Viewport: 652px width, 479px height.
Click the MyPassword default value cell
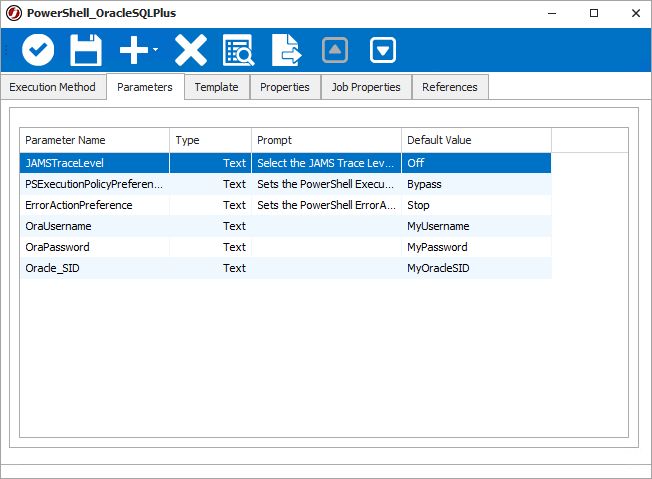[x=477, y=247]
